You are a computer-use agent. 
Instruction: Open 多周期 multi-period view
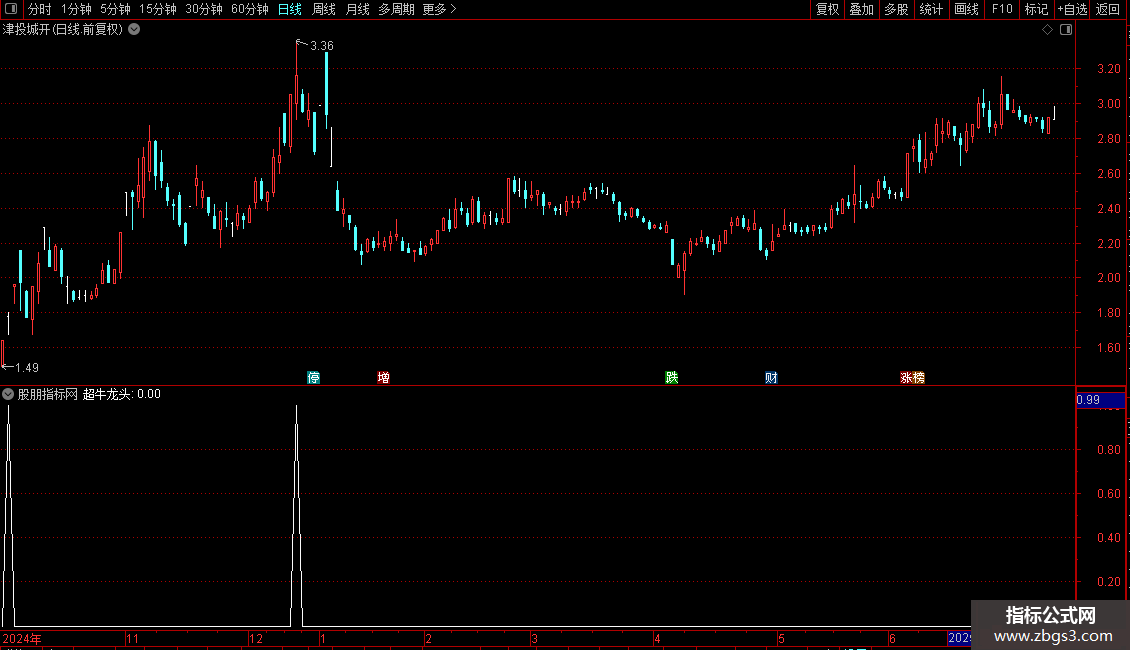click(x=396, y=9)
